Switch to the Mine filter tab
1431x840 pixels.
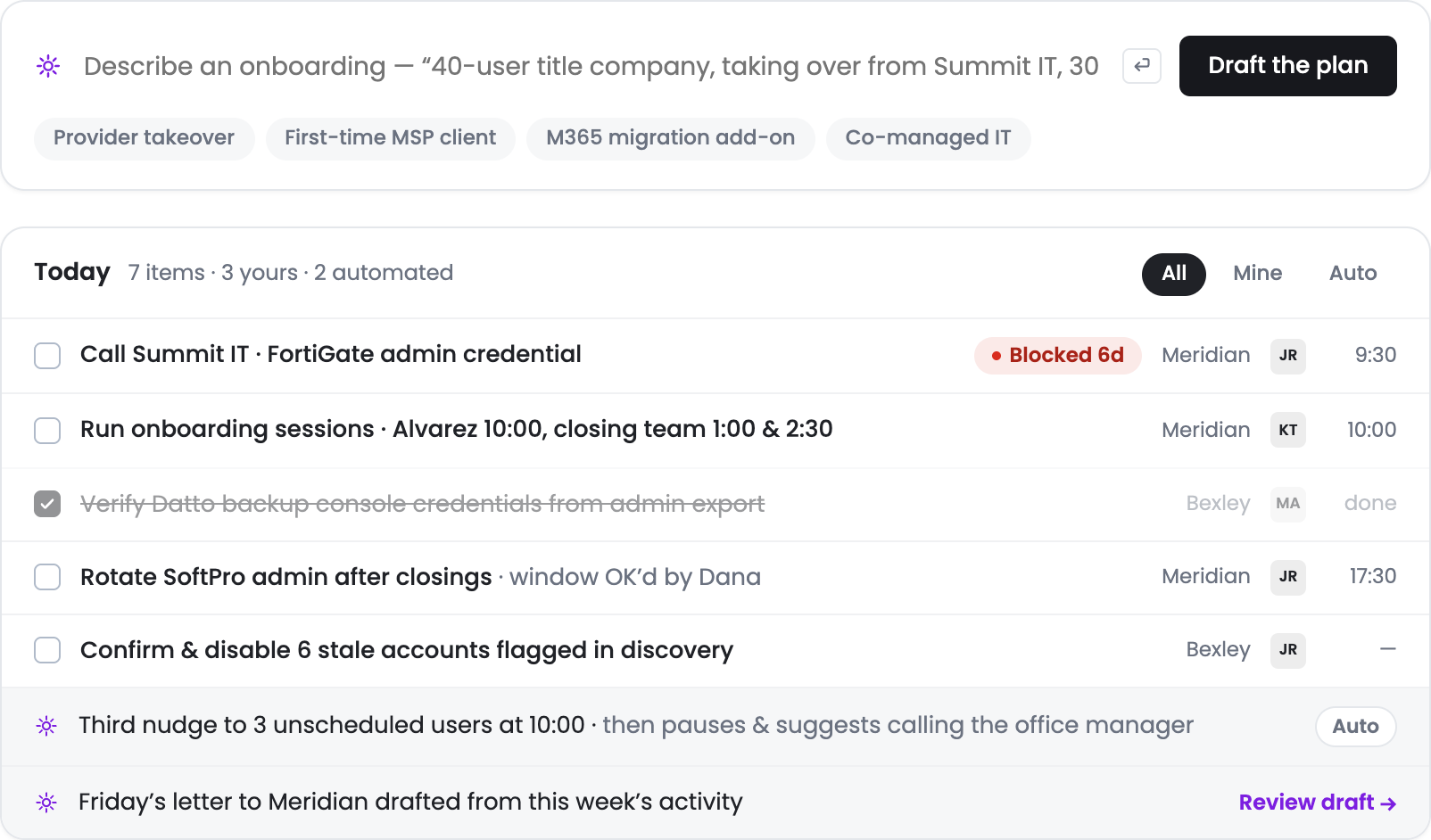pyautogui.click(x=1258, y=274)
